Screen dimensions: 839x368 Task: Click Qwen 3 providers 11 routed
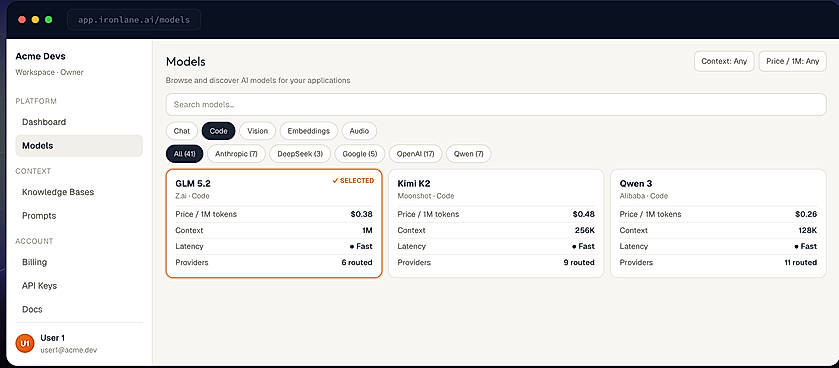click(x=801, y=263)
